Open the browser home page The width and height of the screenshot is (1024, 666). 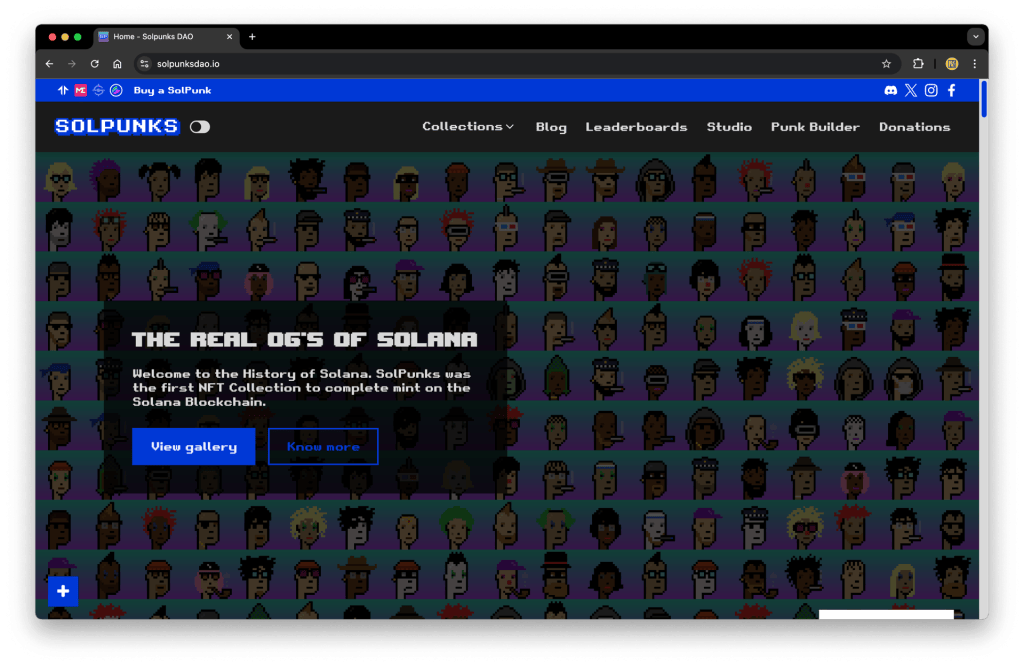coord(117,63)
